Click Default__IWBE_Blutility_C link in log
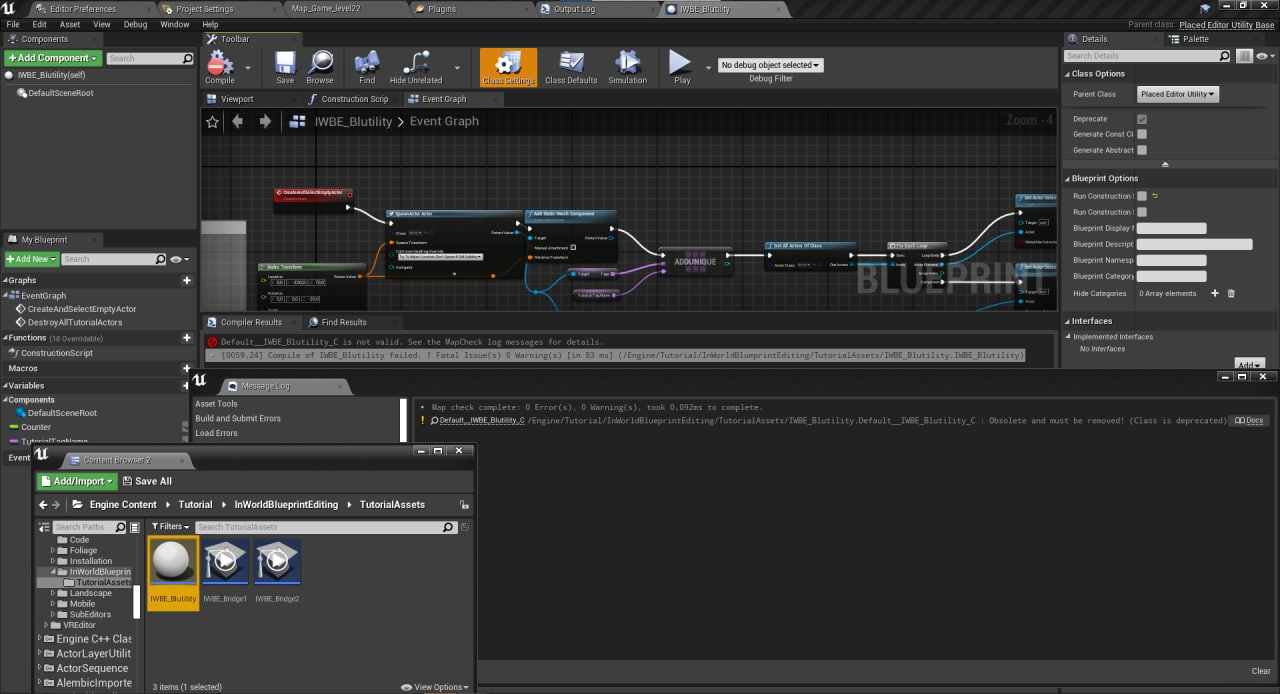Viewport: 1280px width, 694px height. coord(482,421)
